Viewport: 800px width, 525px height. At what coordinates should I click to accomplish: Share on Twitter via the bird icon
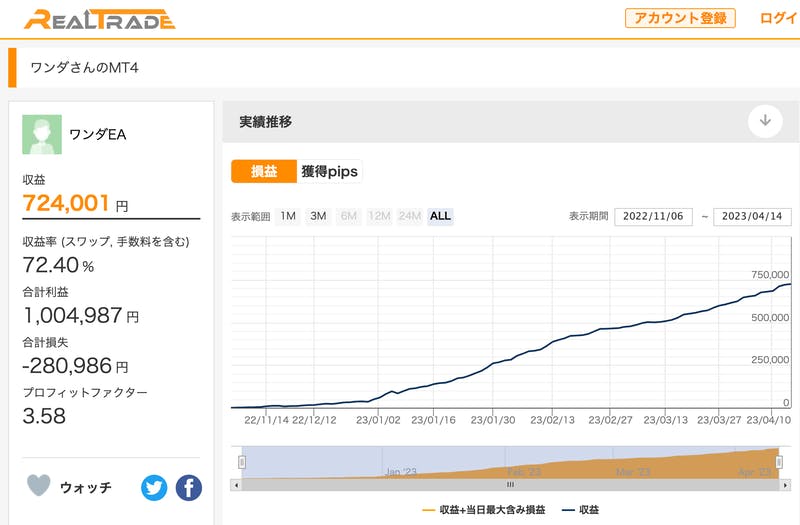tap(154, 488)
